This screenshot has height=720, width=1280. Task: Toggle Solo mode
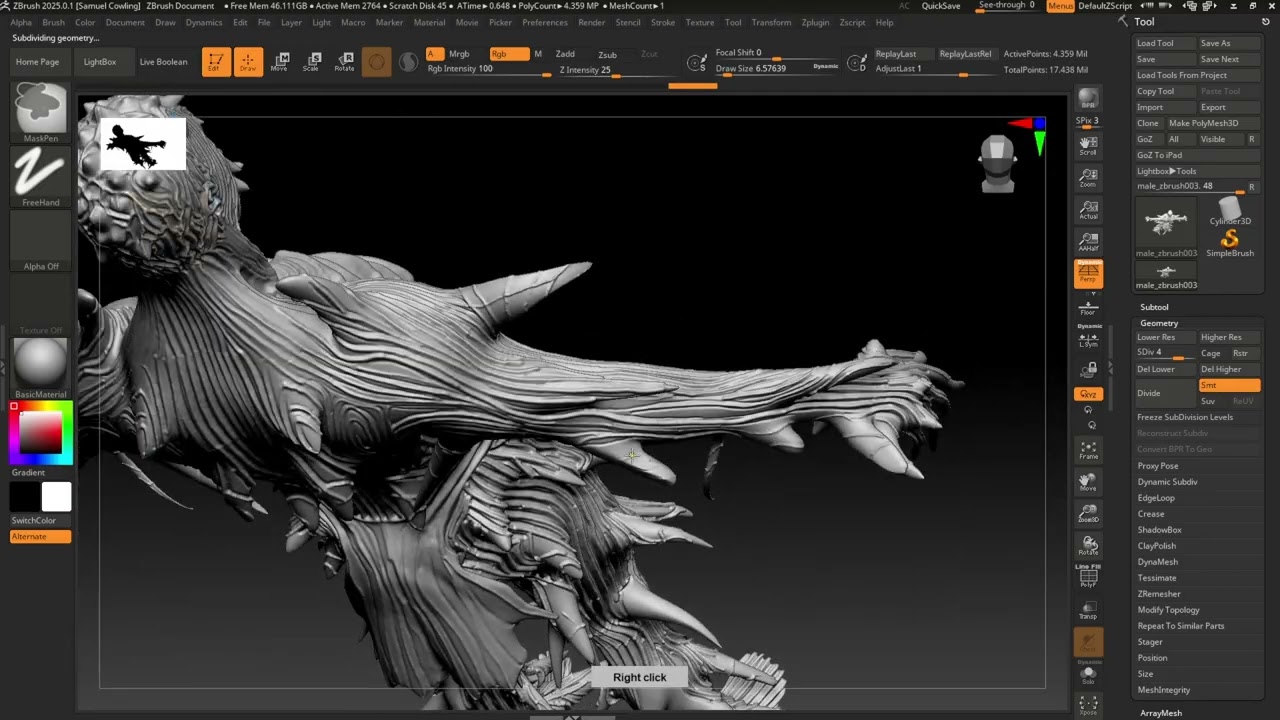[x=1088, y=674]
